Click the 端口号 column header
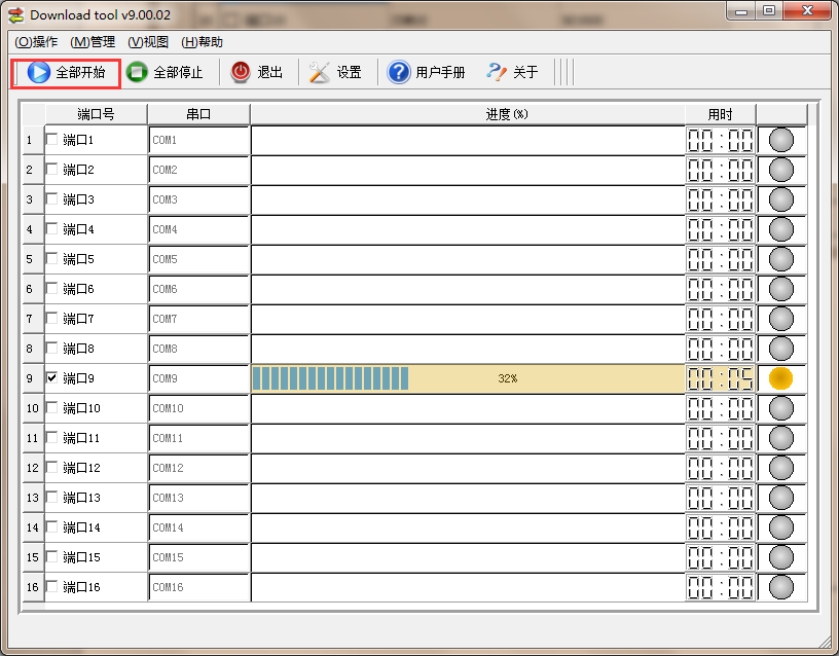Screen dimensions: 840x657 [x=96, y=114]
